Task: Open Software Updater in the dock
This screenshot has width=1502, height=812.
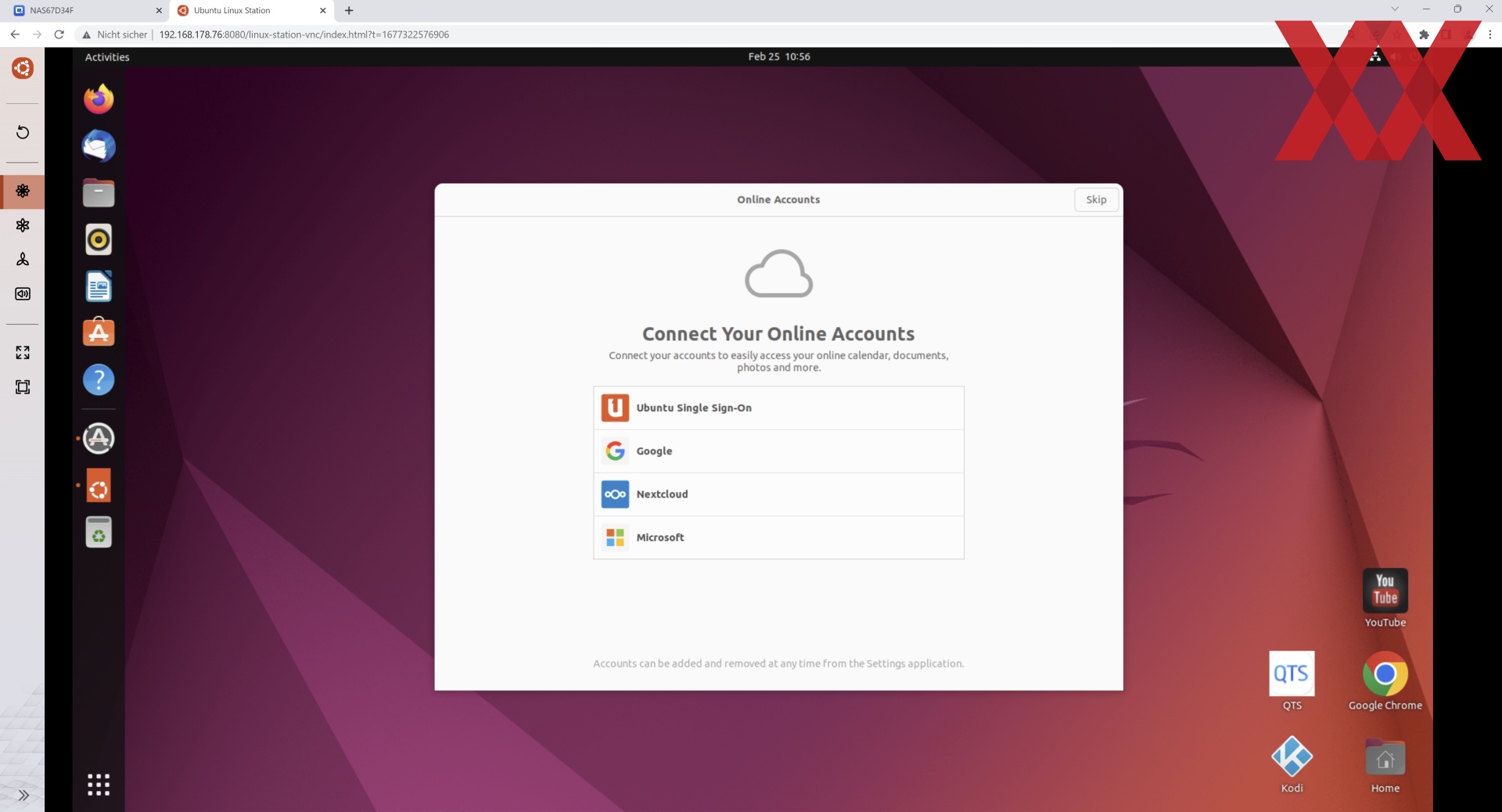Action: click(x=99, y=438)
